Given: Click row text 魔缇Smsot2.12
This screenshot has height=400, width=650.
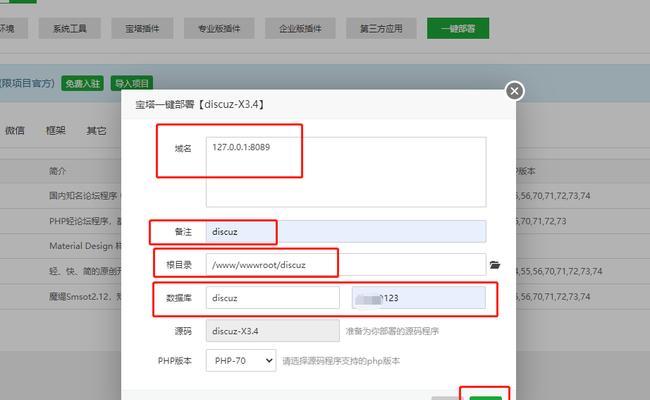Looking at the screenshot, I should pyautogui.click(x=80, y=296).
